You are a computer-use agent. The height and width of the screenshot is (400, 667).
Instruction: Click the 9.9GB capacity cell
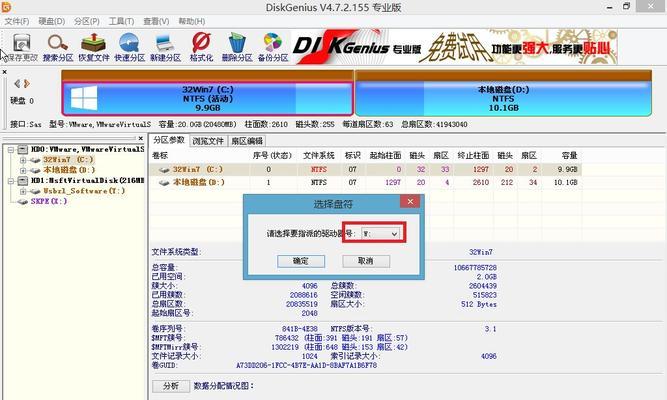pyautogui.click(x=567, y=169)
